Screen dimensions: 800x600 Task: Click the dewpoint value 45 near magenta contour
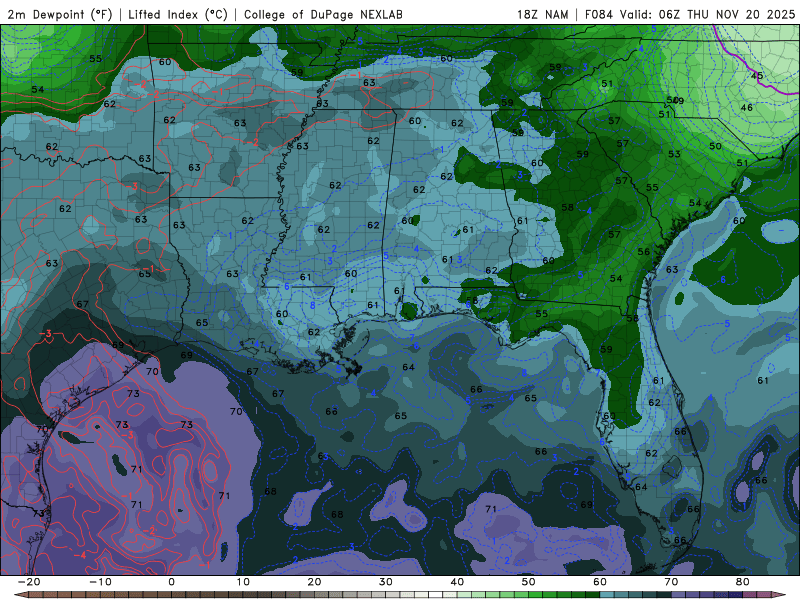(757, 76)
